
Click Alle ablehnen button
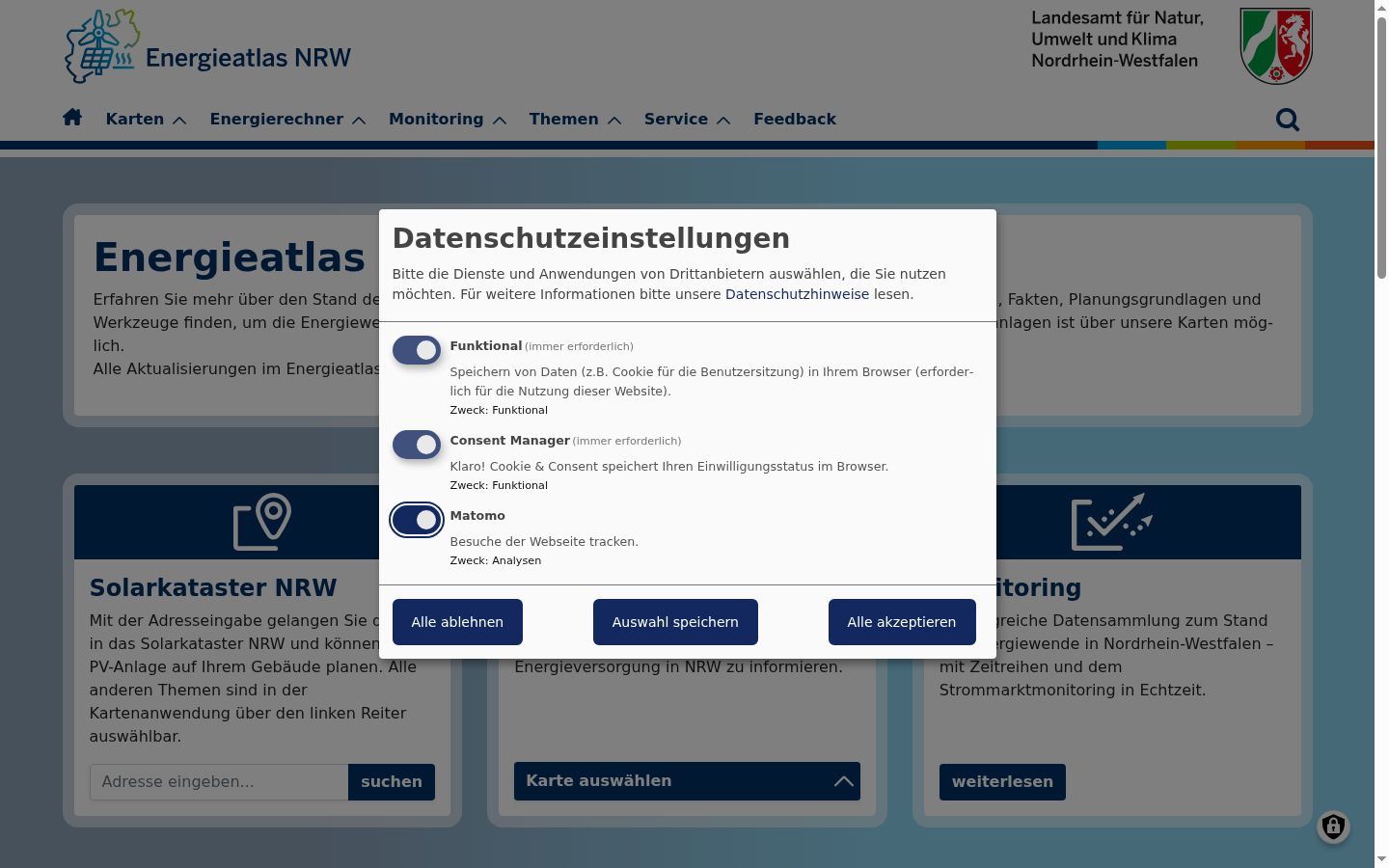[x=457, y=622]
